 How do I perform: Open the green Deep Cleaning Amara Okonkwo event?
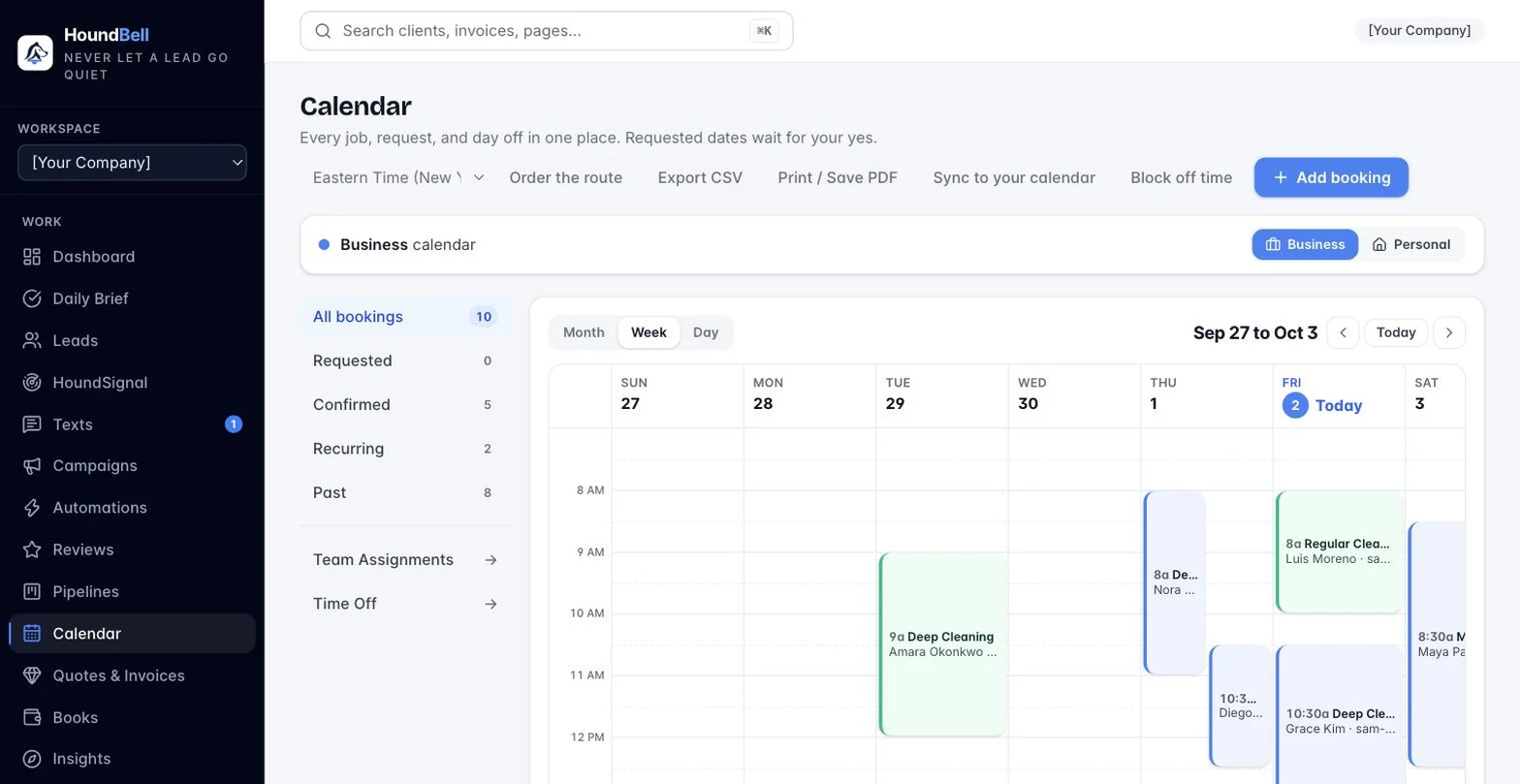pyautogui.click(x=942, y=644)
